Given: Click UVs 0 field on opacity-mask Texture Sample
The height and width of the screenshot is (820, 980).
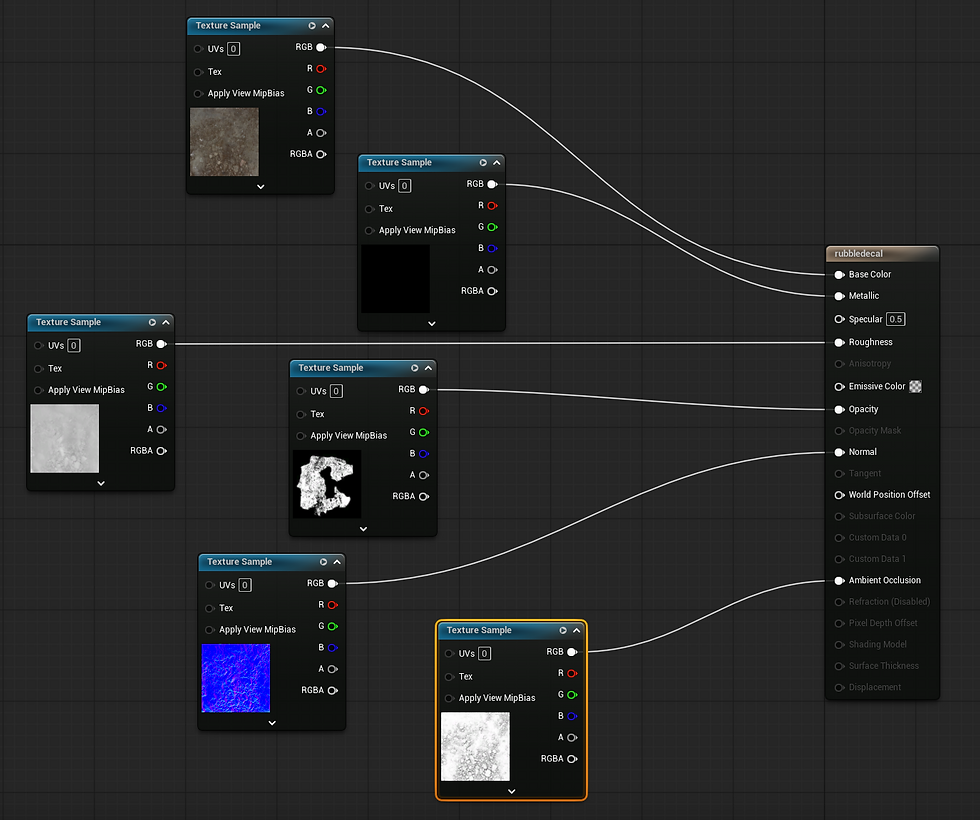Looking at the screenshot, I should pyautogui.click(x=336, y=391).
